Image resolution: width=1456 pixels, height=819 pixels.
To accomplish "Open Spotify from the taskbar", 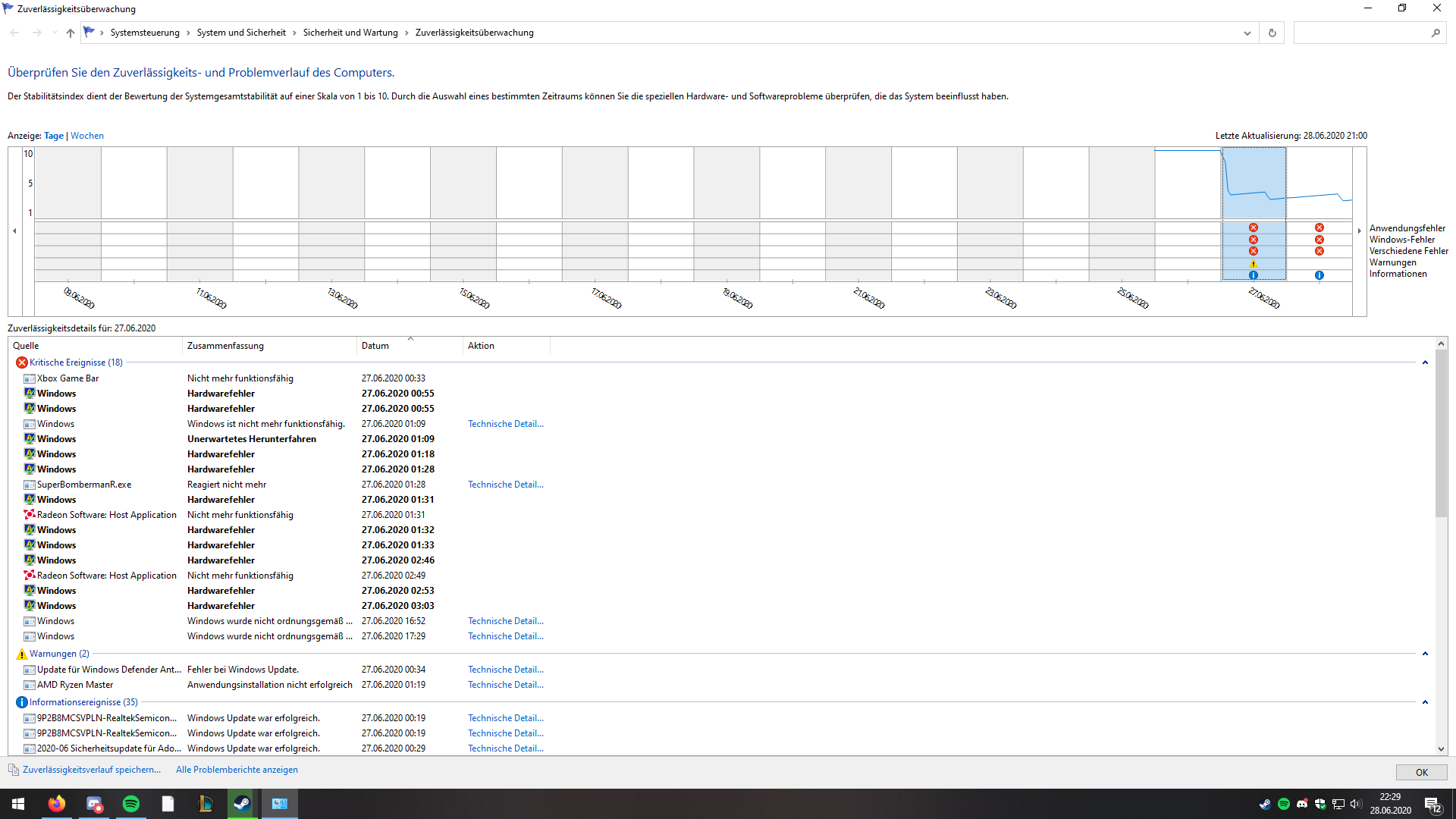I will 131,804.
